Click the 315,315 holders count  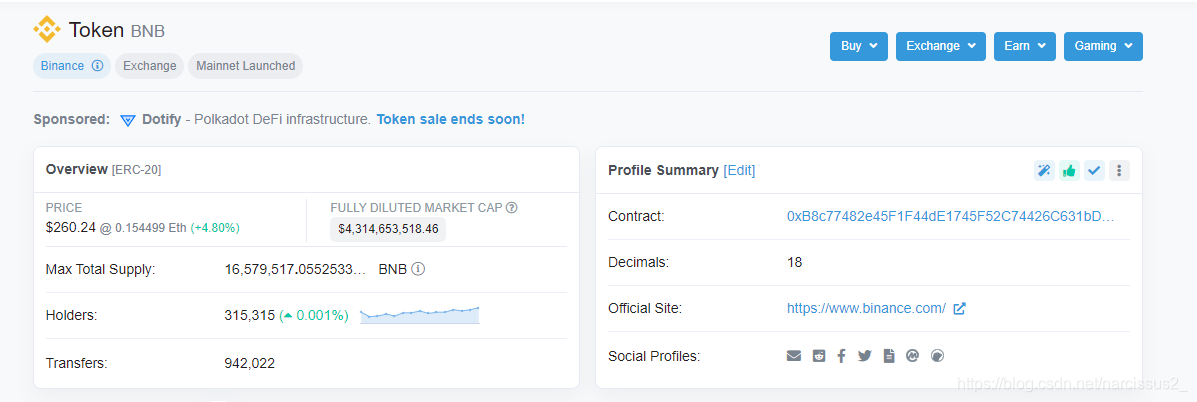point(250,316)
